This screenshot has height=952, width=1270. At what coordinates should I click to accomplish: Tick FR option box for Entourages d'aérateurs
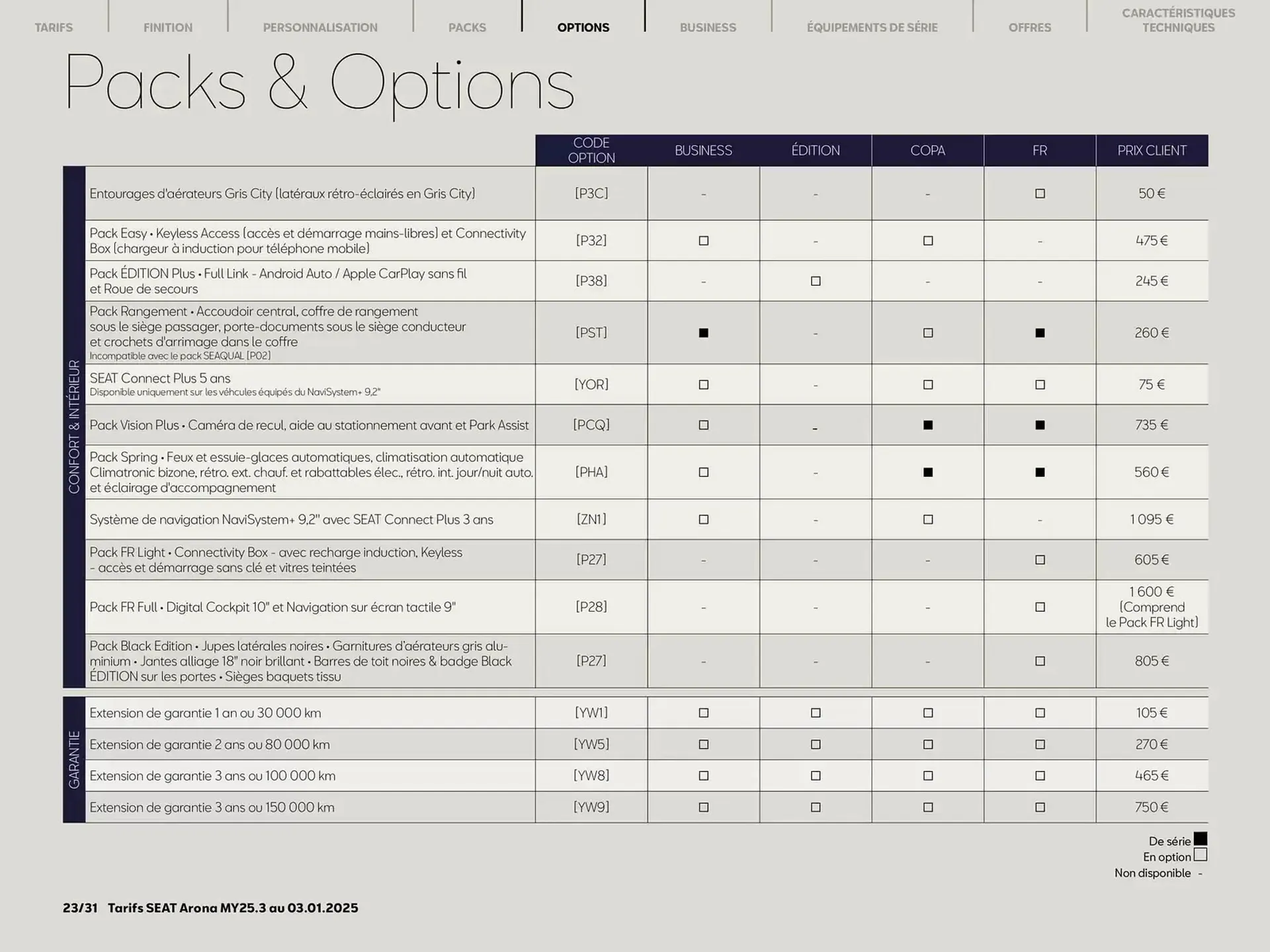coord(1040,194)
